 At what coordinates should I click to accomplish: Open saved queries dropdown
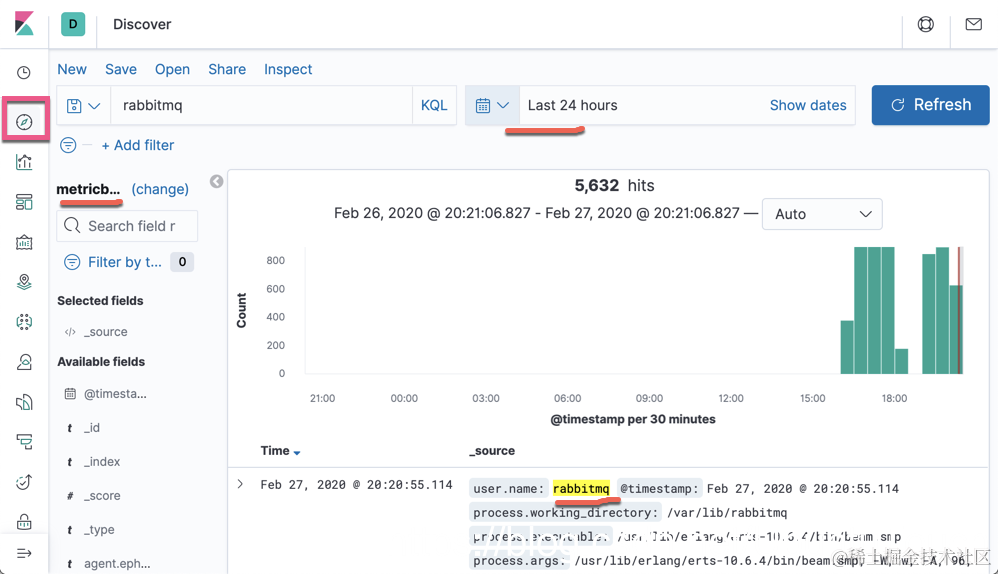point(84,106)
